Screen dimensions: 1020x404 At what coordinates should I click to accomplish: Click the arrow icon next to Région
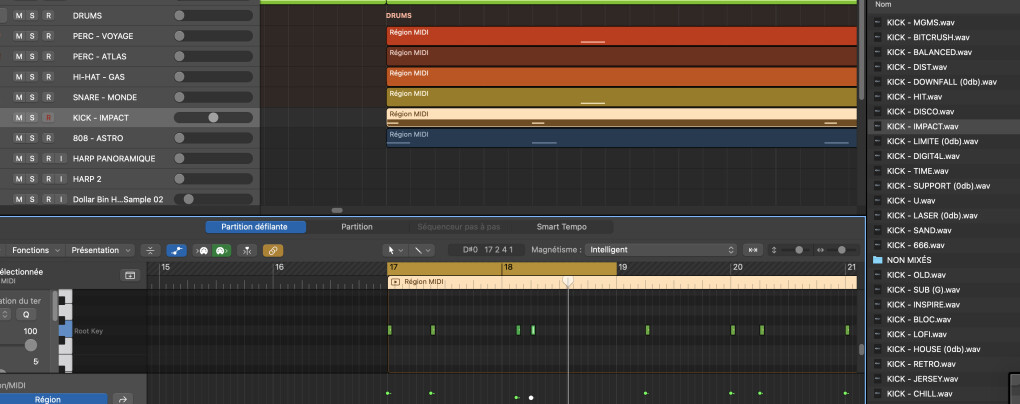click(x=124, y=399)
